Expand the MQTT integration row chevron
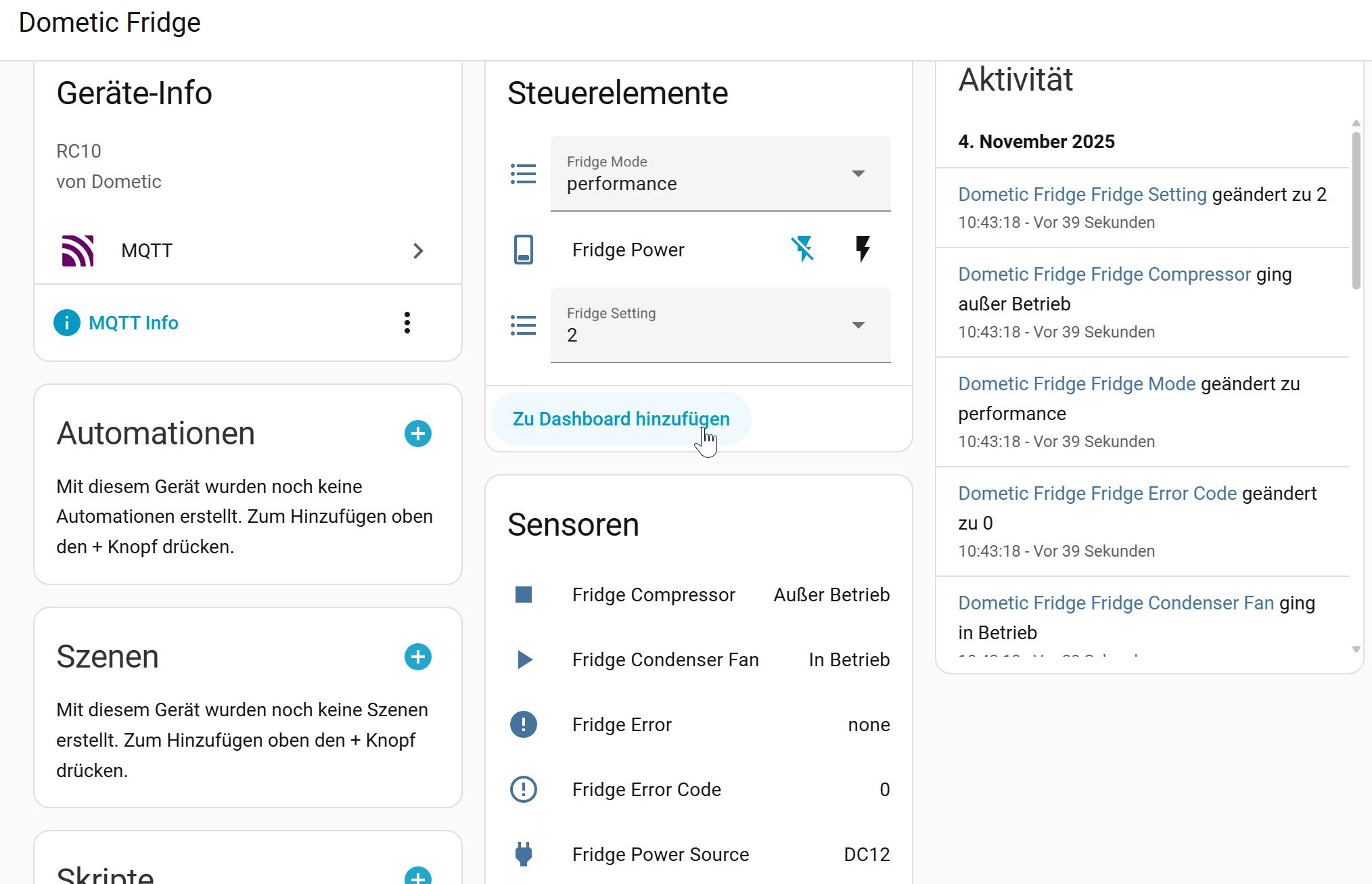Viewport: 1372px width, 884px height. [x=418, y=251]
